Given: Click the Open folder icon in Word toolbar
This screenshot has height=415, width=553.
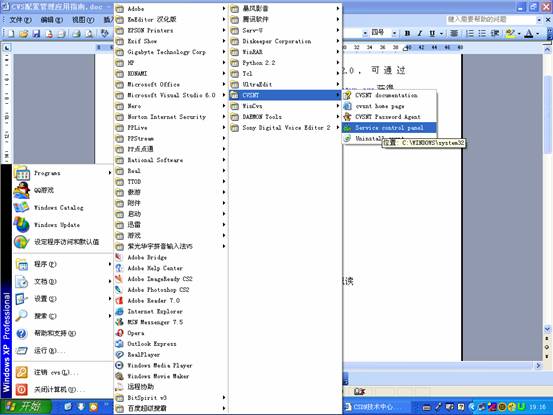Looking at the screenshot, I should click(x=24, y=33).
